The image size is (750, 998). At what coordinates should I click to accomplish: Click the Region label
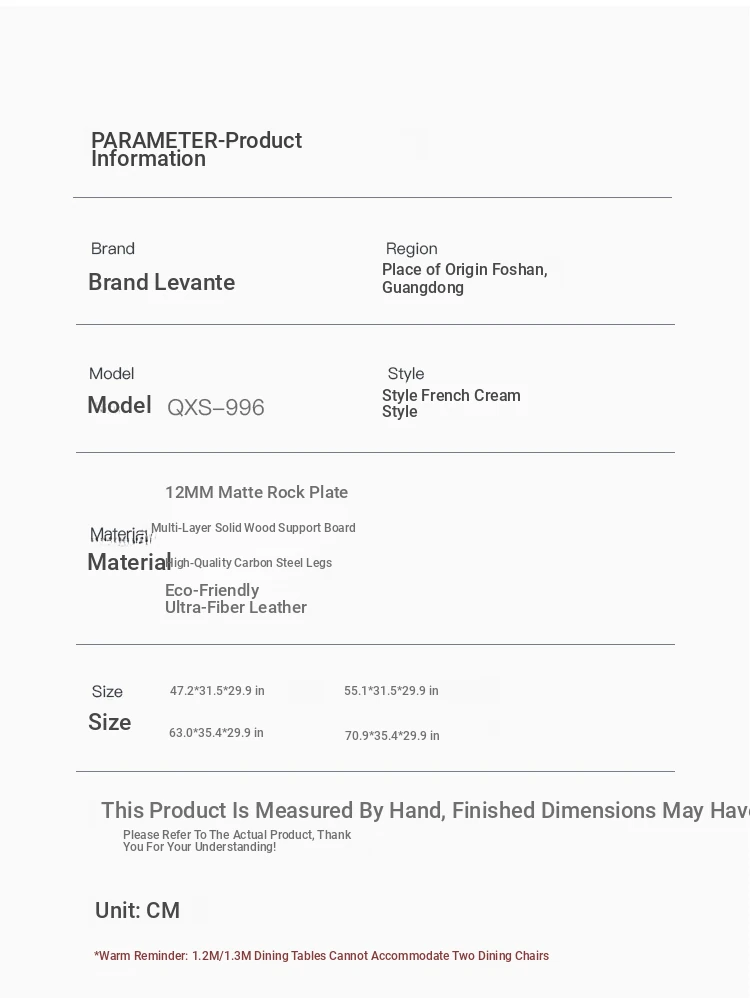coord(411,249)
